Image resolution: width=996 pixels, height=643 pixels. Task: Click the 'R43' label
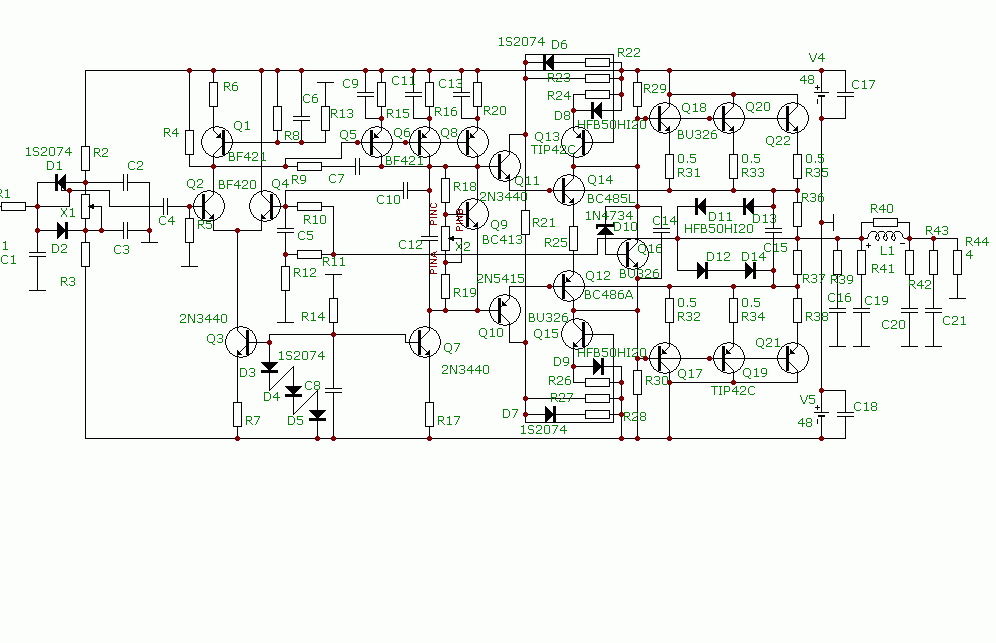pos(937,230)
